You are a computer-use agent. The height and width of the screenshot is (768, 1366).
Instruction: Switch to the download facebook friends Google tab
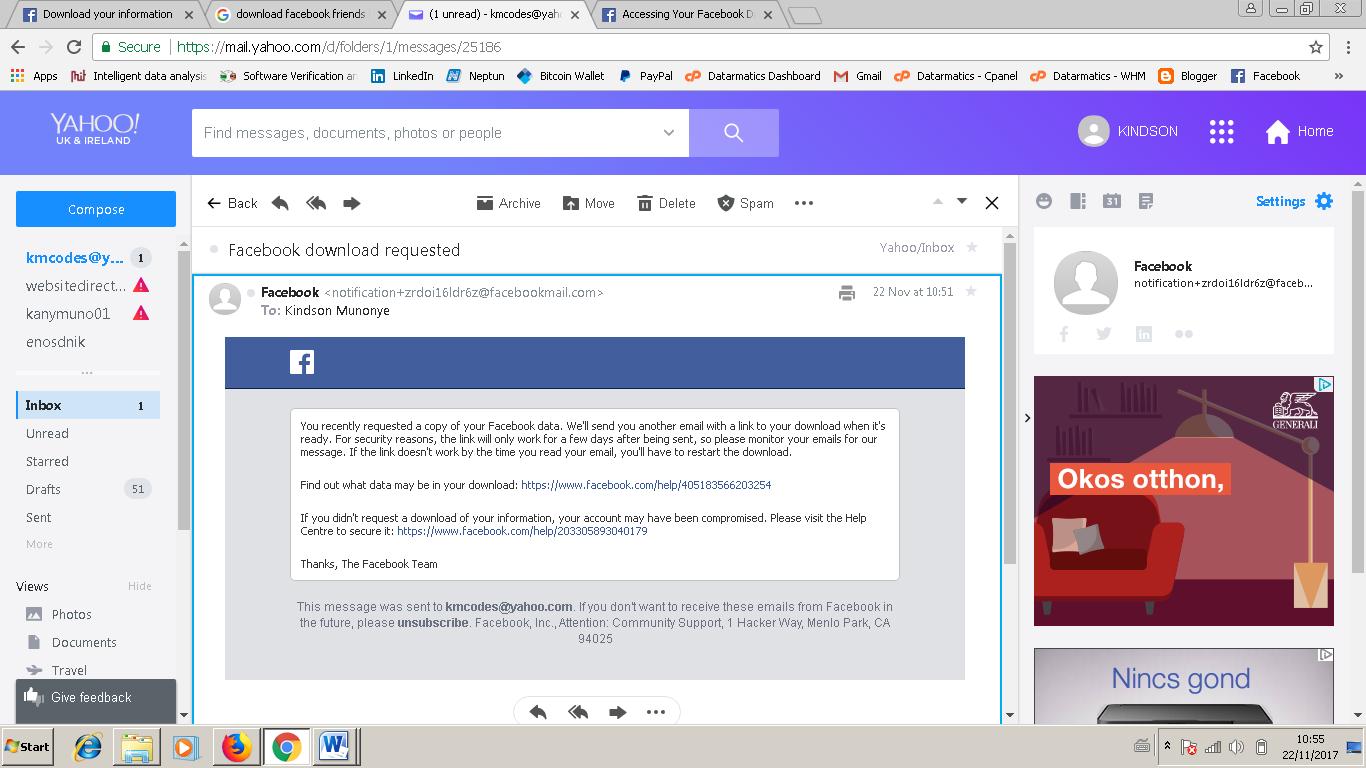click(298, 14)
